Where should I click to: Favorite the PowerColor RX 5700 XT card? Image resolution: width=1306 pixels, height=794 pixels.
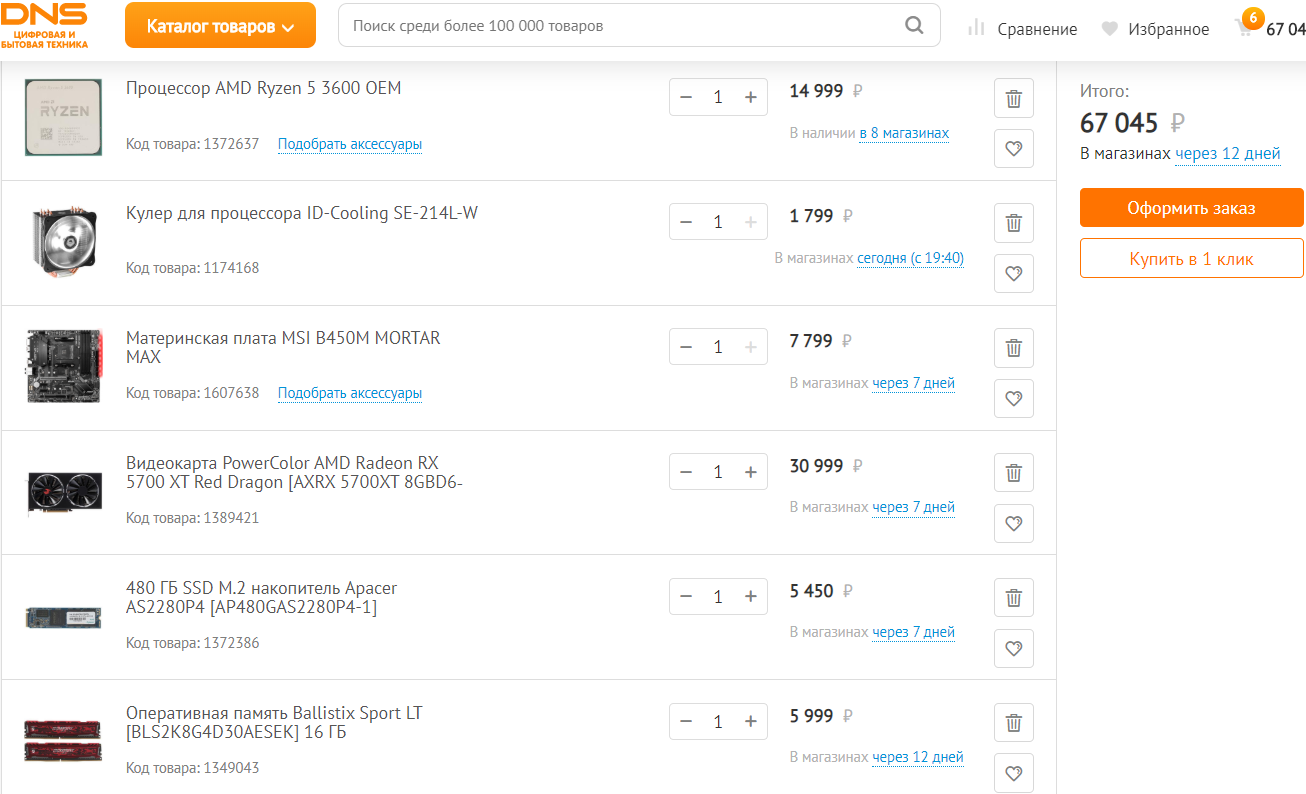click(x=1014, y=523)
